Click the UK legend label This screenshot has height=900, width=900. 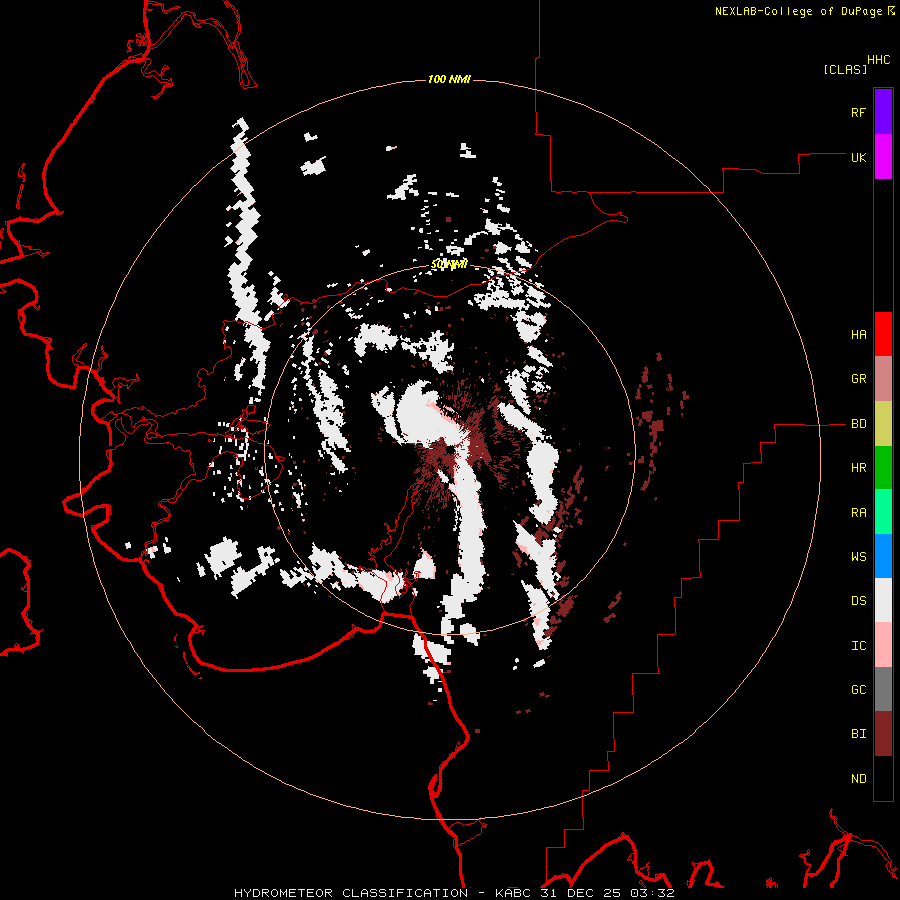859,157
